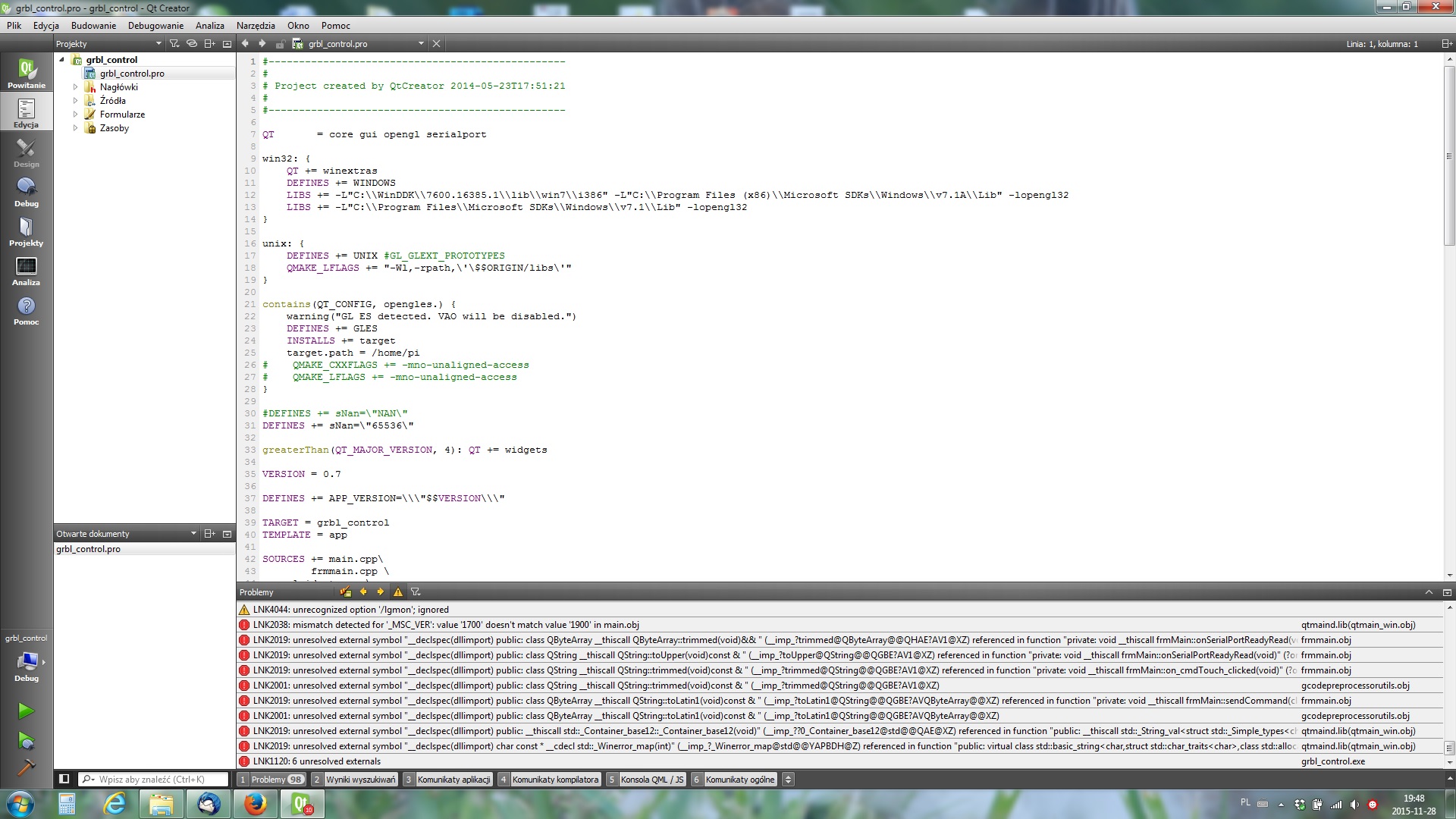Clear the issues list in the Problemy pane
This screenshot has width=1456, height=819.
[346, 592]
